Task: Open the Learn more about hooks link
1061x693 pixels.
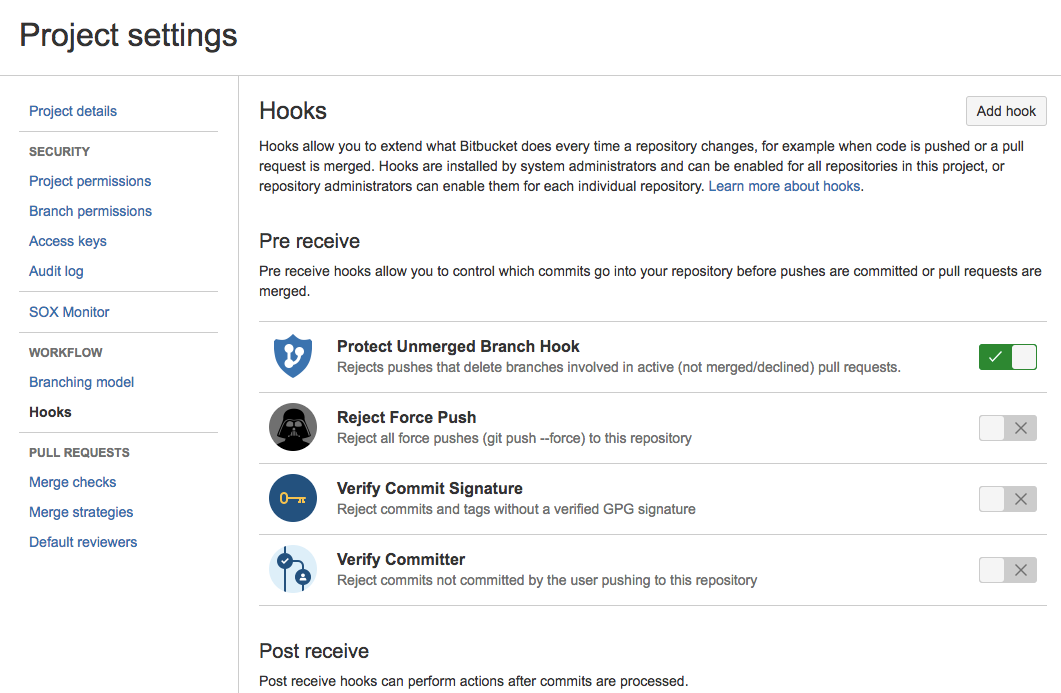Action: [x=784, y=186]
